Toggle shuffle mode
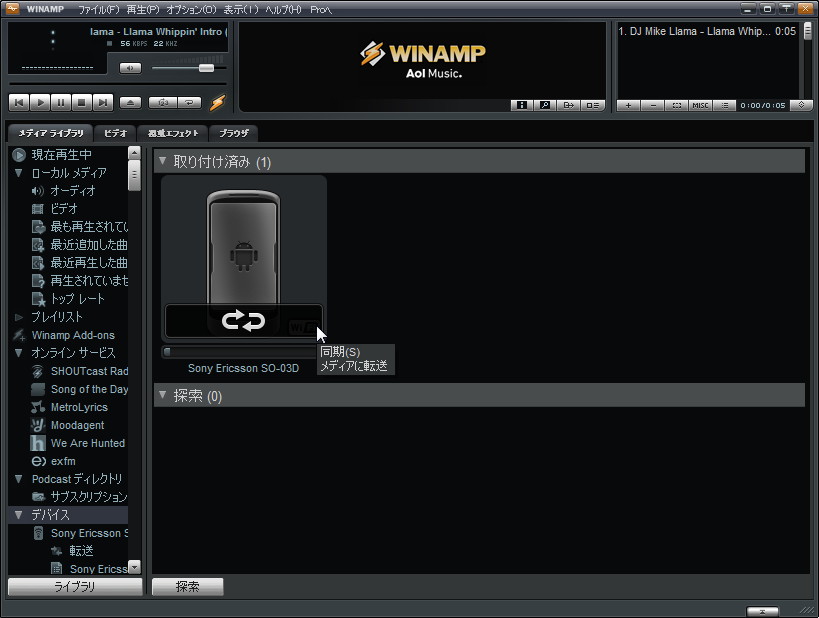 point(163,102)
